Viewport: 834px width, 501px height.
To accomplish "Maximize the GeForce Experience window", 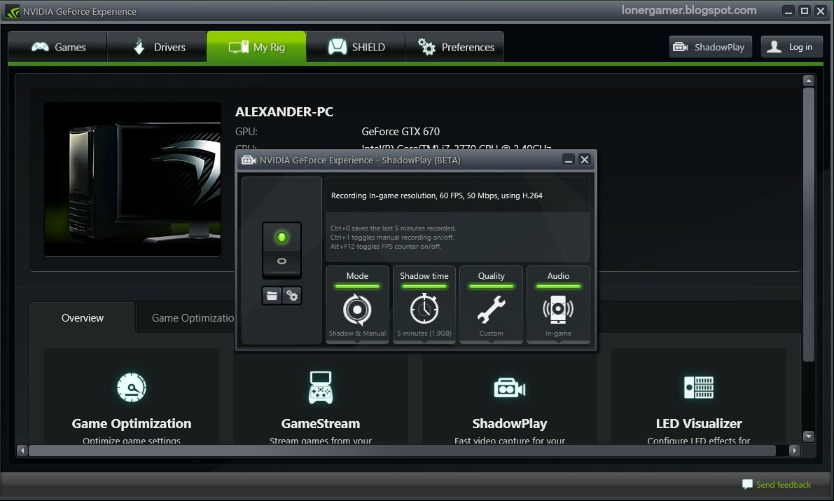I will coord(805,11).
